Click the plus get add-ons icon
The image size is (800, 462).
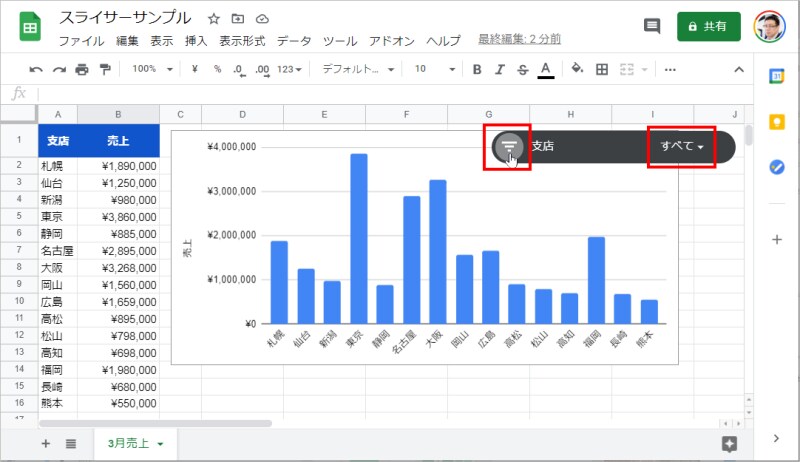tap(777, 239)
